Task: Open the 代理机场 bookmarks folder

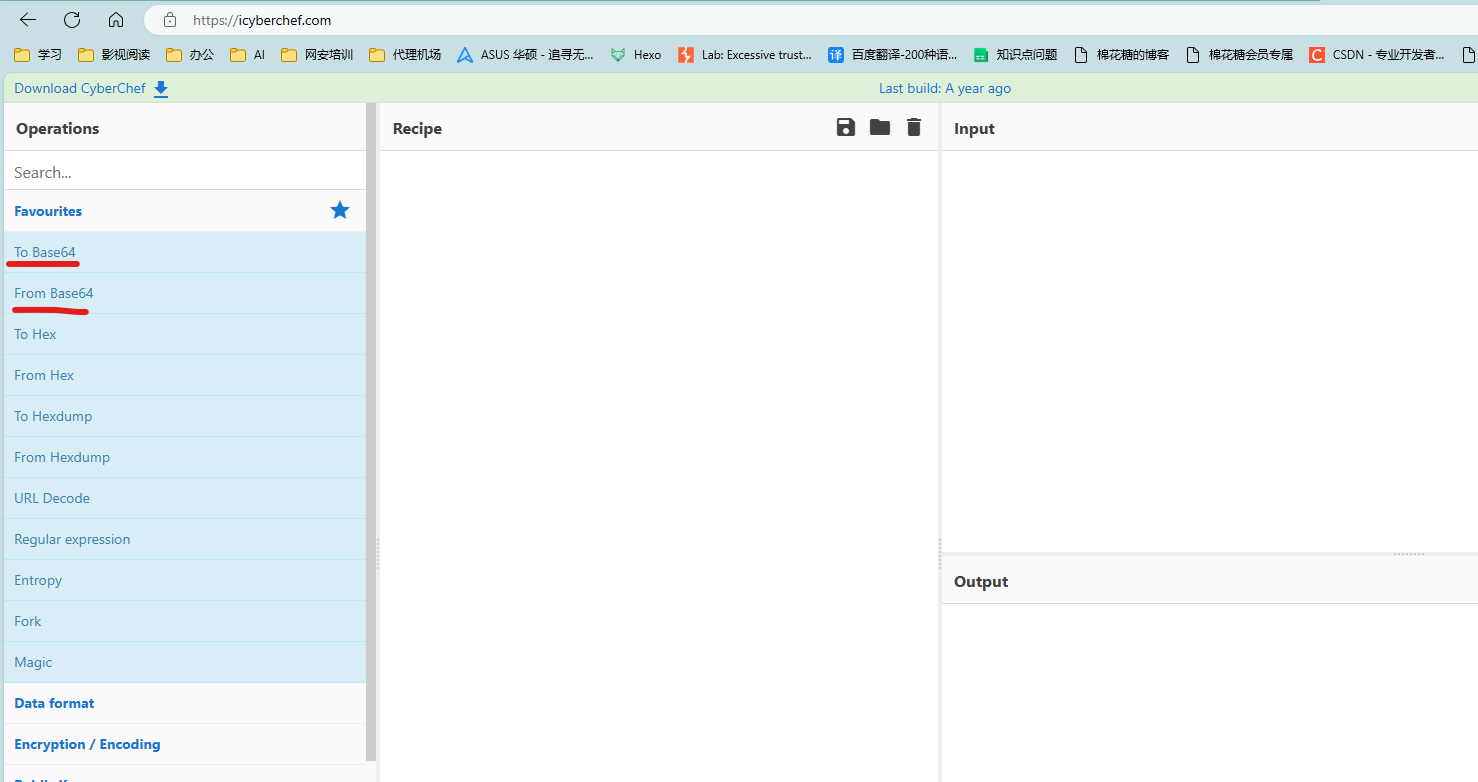Action: pyautogui.click(x=405, y=55)
